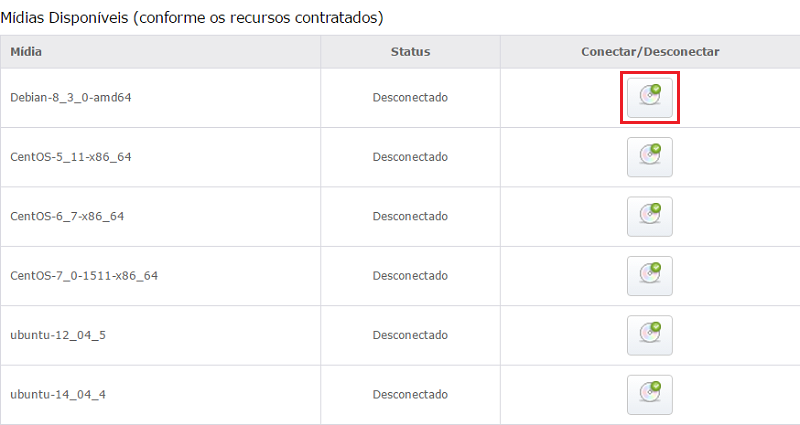800x425 pixels.
Task: Select the ubuntu-12_04_5 media name
Action: pyautogui.click(x=58, y=335)
